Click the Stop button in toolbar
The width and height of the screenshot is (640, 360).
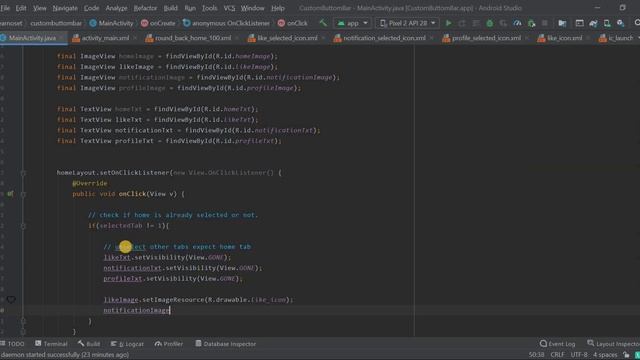tap(544, 23)
